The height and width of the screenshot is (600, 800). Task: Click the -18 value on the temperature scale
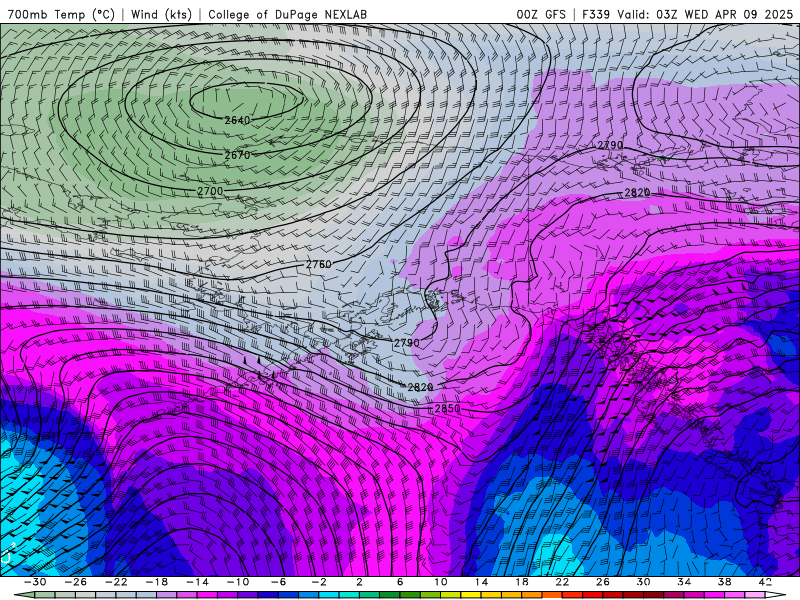[157, 582]
